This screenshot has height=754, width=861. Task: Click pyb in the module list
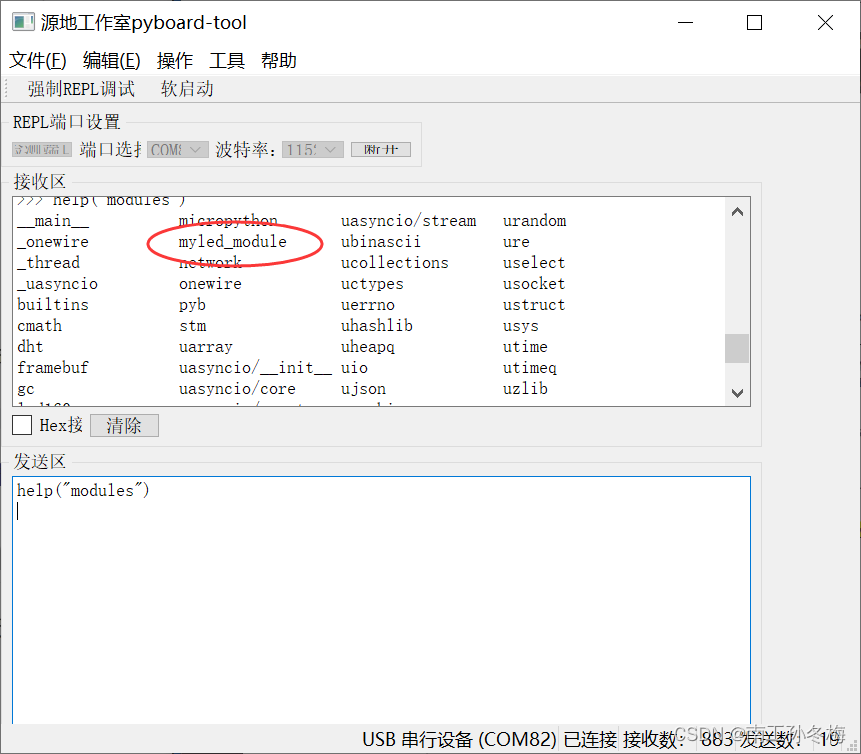point(192,305)
